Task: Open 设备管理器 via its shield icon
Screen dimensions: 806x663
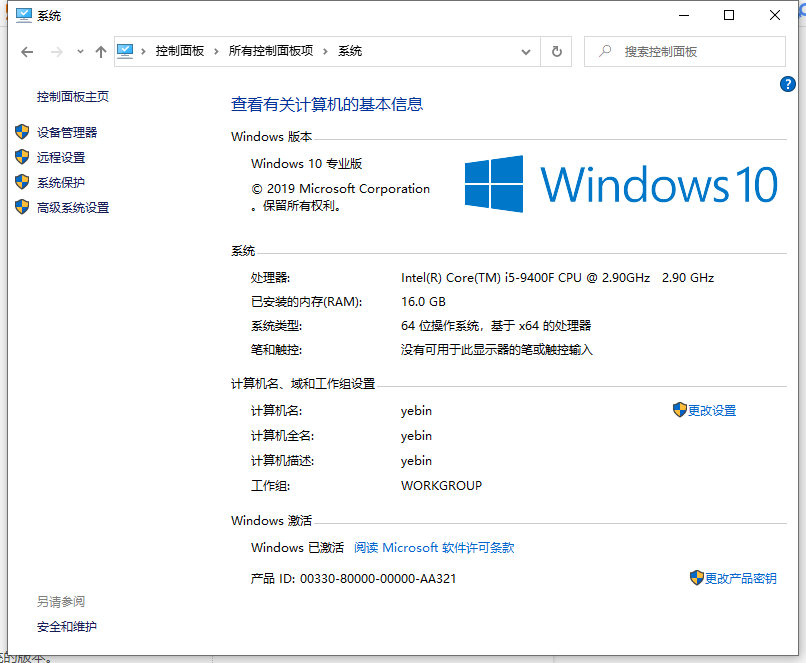Action: (22, 131)
